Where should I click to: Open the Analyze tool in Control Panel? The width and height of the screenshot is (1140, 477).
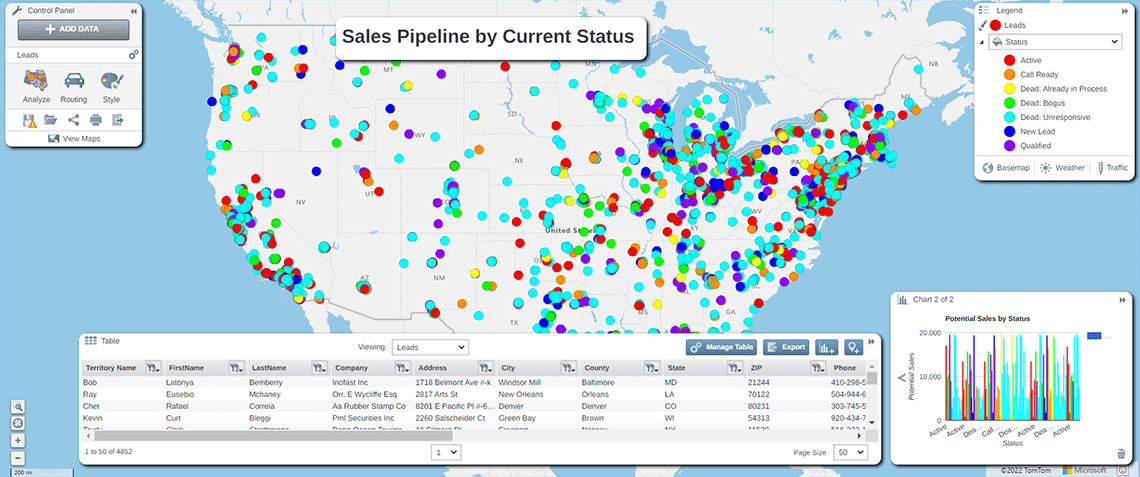(36, 87)
